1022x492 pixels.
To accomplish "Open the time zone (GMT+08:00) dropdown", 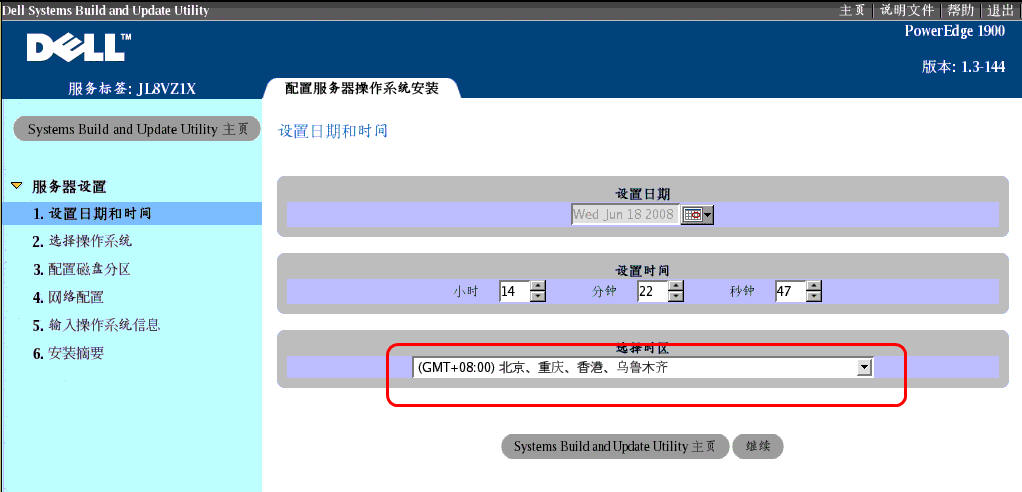I will tap(864, 368).
